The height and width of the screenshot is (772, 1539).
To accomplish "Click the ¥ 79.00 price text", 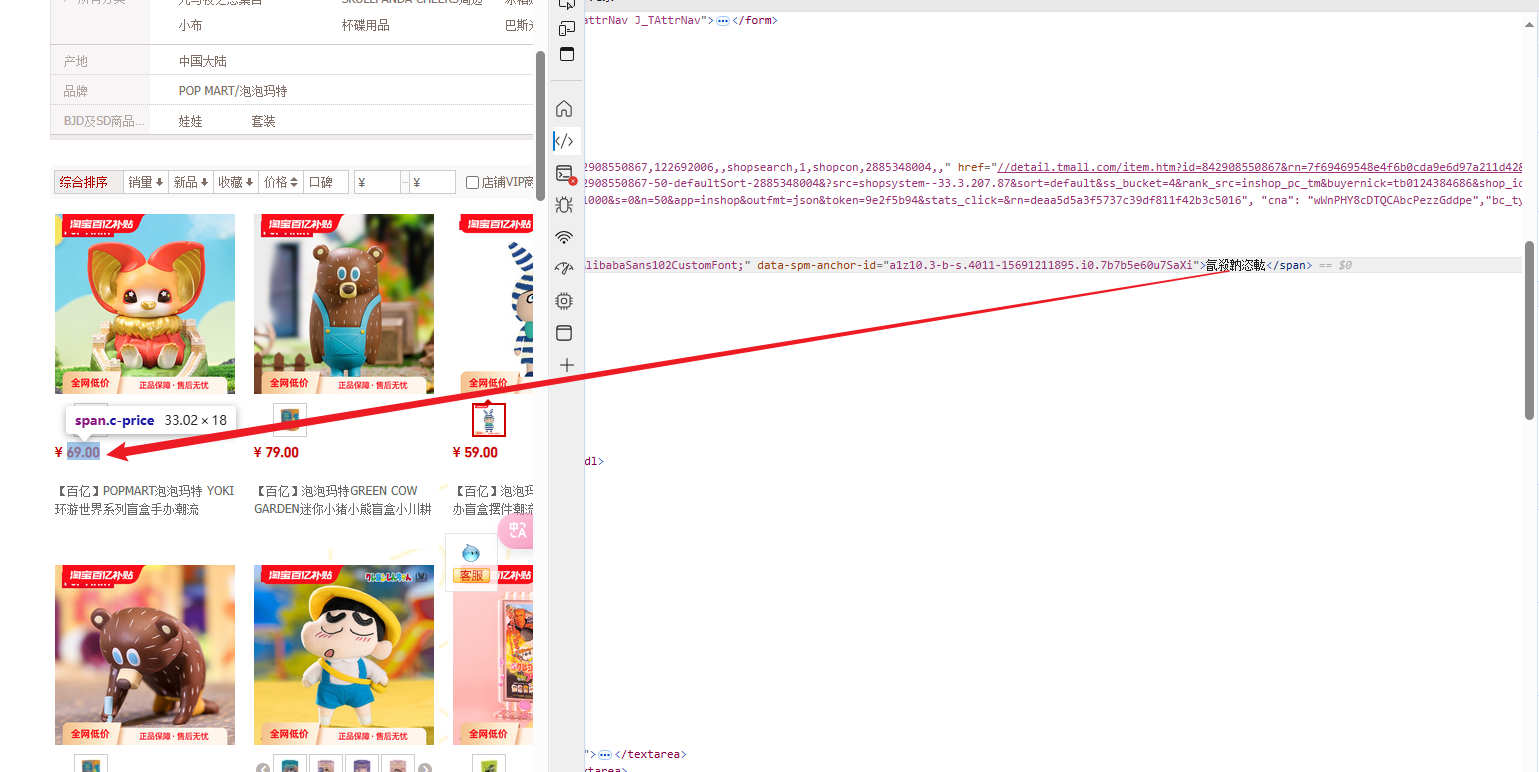I will 276,452.
